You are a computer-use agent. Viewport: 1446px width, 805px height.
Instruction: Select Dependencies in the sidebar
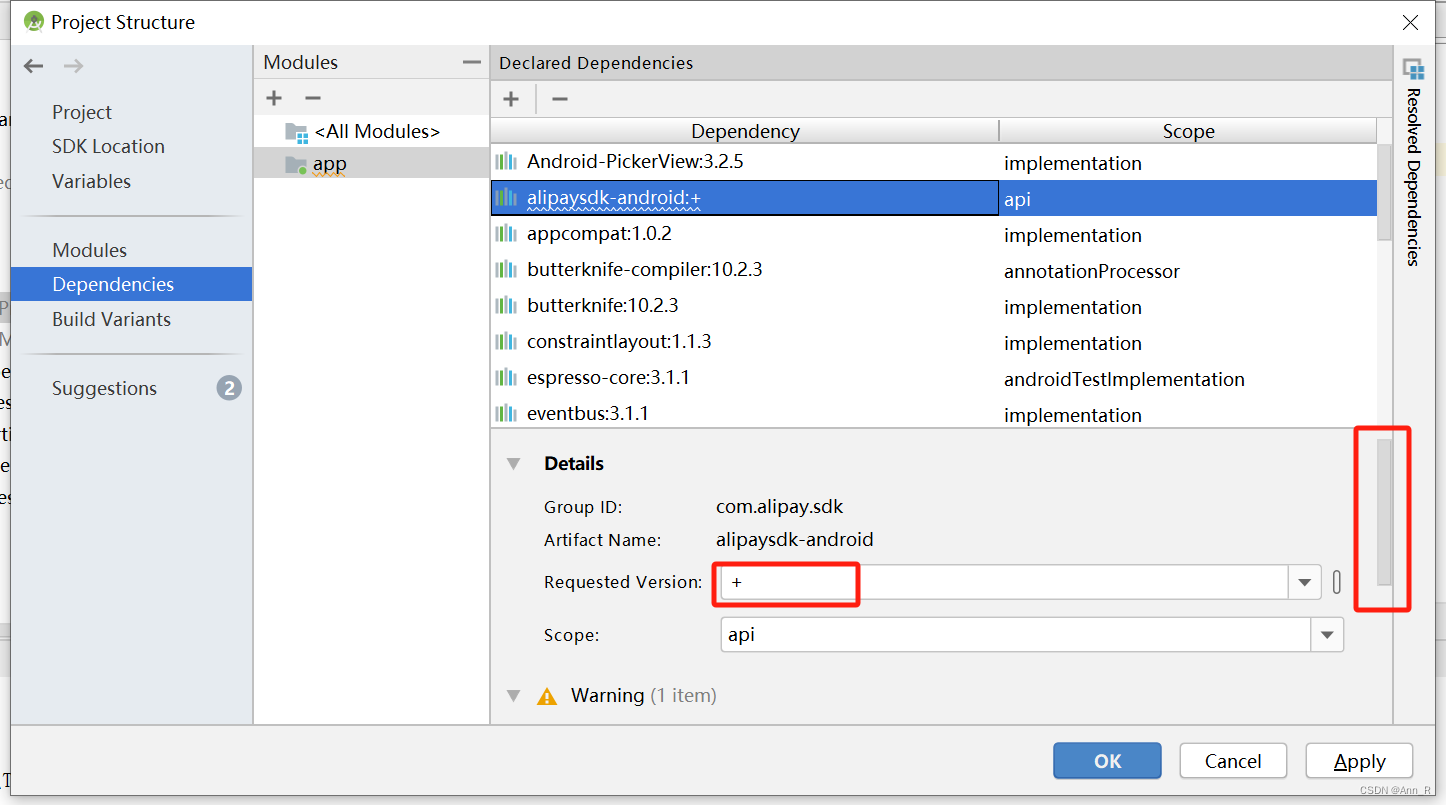(x=131, y=284)
